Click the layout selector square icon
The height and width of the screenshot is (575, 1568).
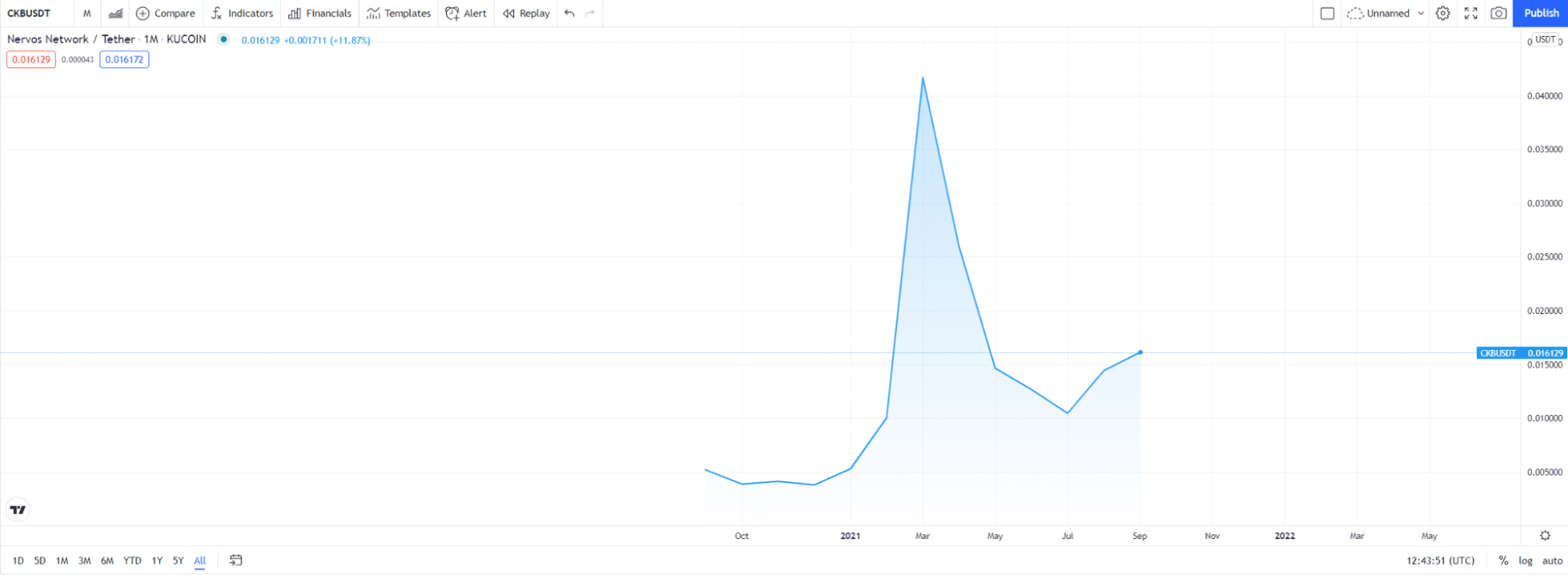1327,13
